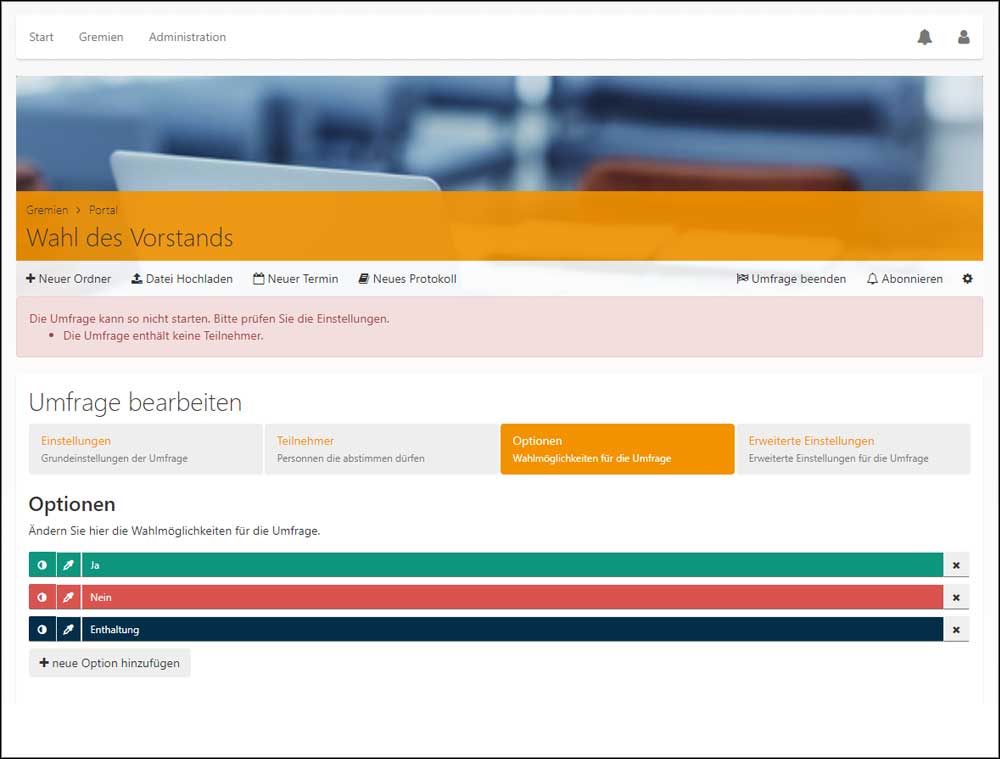Open the Administration menu
The width and height of the screenshot is (1000, 759).
click(x=187, y=37)
